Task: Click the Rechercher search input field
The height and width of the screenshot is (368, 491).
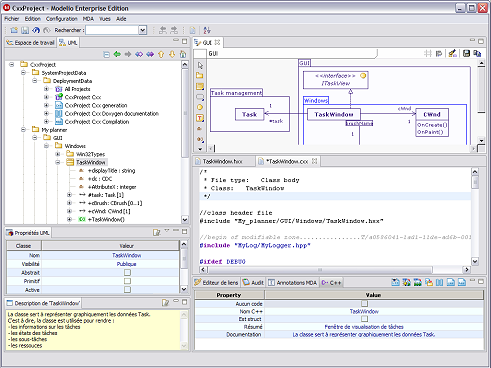Action: 112,30
